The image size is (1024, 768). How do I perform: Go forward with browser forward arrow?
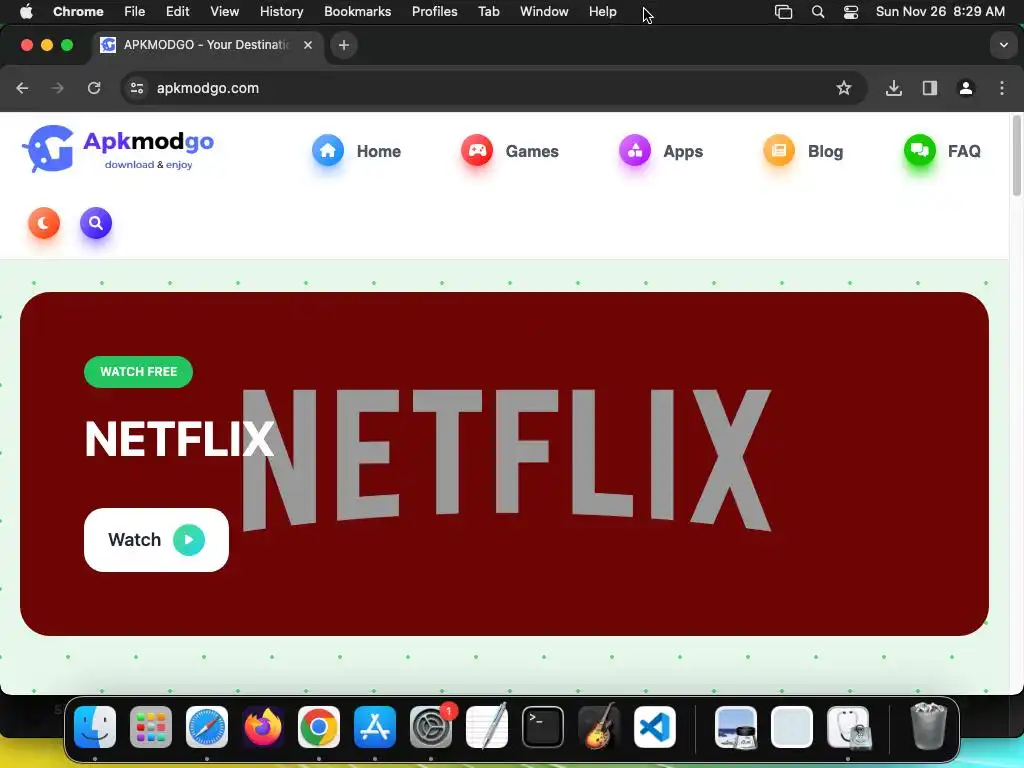[58, 88]
